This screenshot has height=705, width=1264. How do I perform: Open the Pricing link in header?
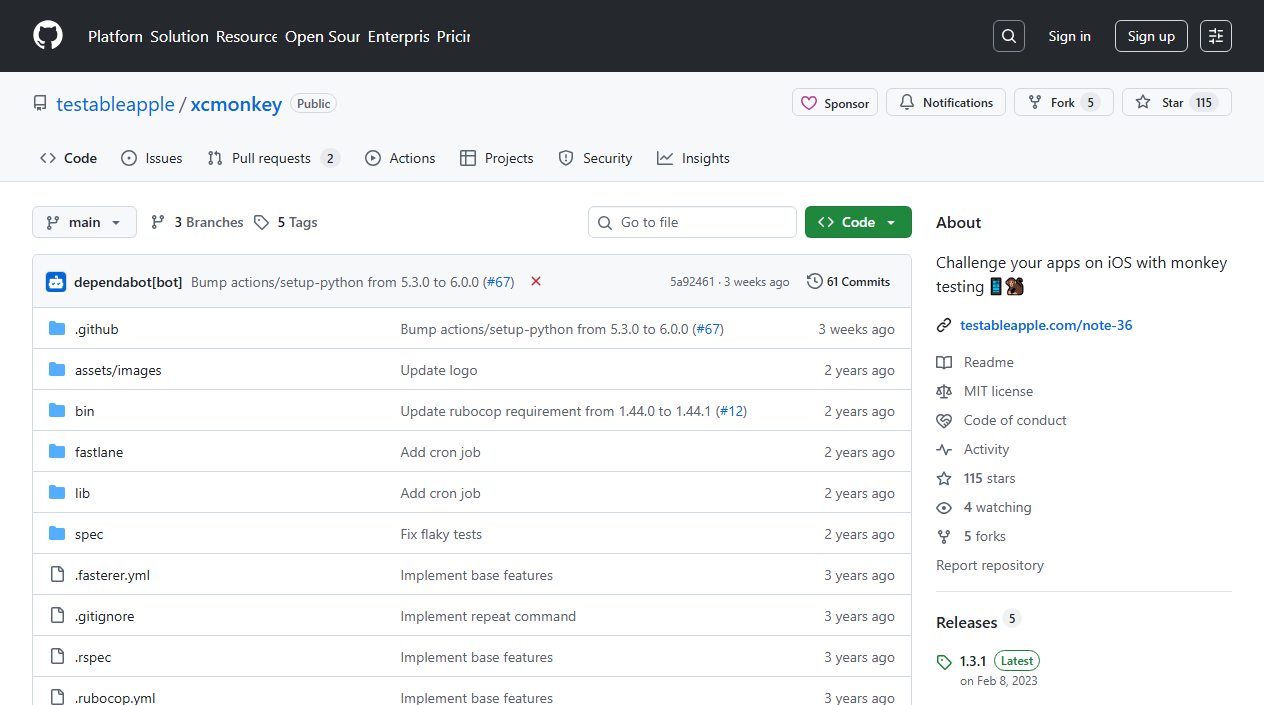click(453, 36)
